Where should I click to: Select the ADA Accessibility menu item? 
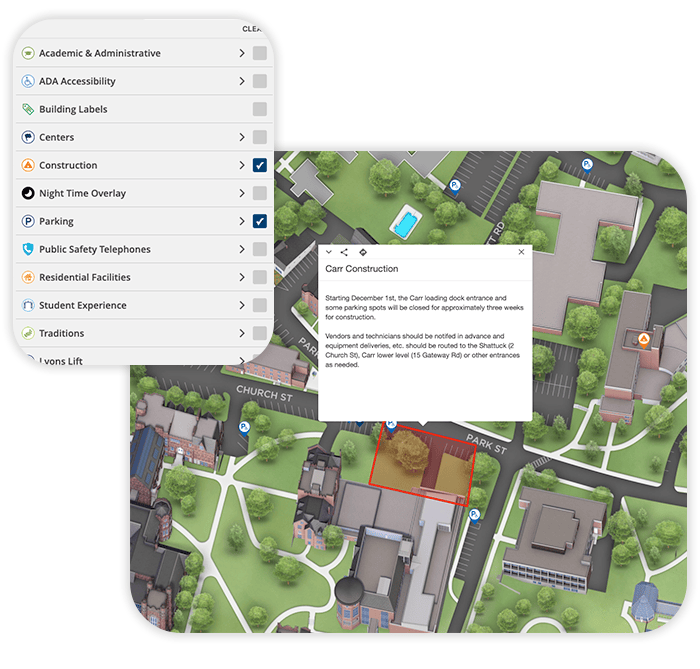tap(77, 81)
